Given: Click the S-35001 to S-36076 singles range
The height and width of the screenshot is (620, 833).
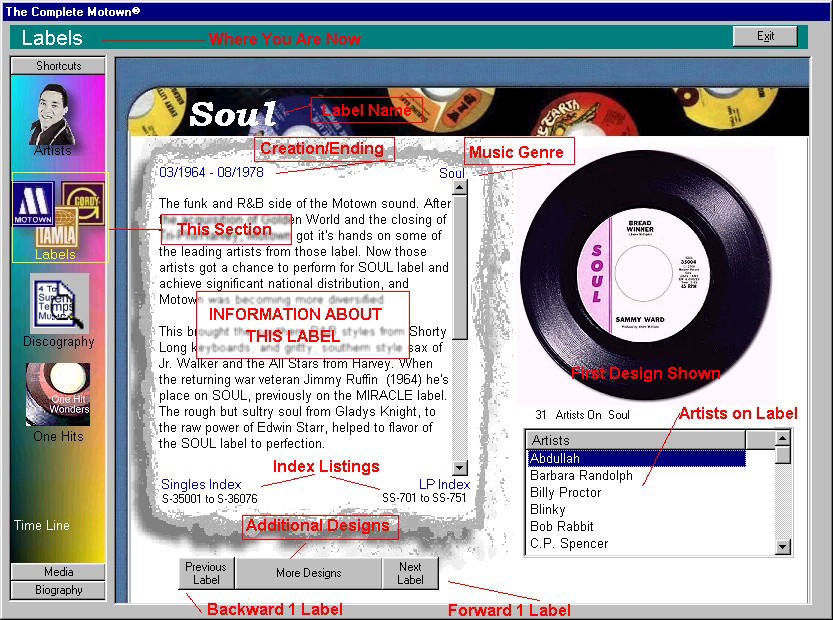Looking at the screenshot, I should (x=210, y=499).
